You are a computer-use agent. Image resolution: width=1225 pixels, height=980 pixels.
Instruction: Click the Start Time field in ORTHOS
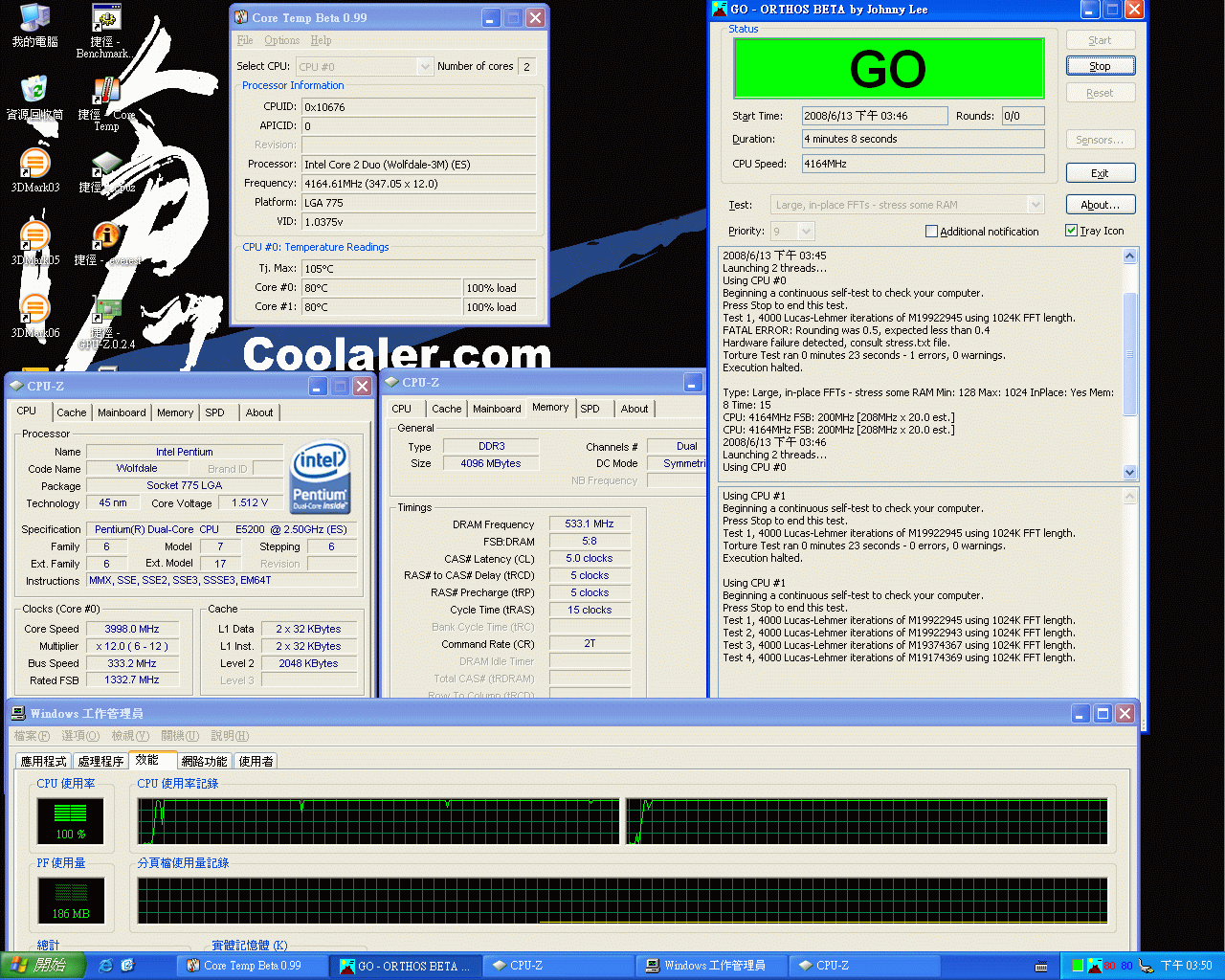tap(875, 116)
